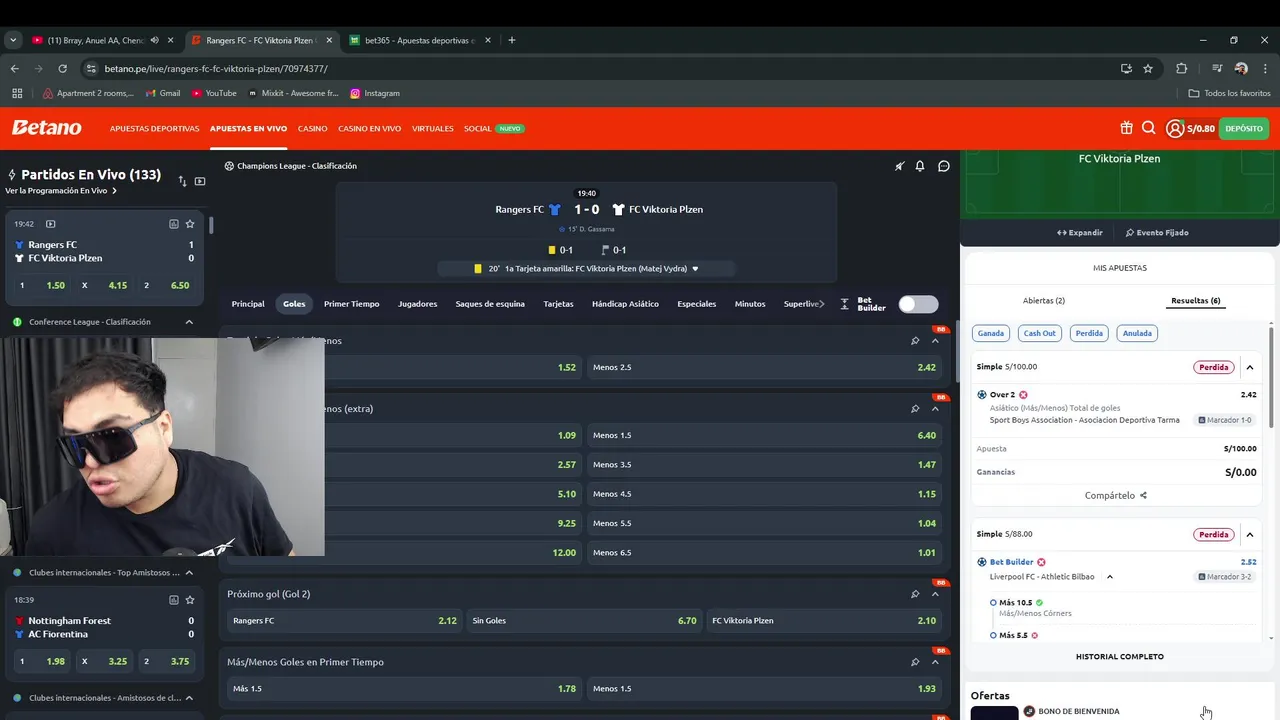
Task: Click the sort icon beside Partidos En Vivo
Action: 182,181
